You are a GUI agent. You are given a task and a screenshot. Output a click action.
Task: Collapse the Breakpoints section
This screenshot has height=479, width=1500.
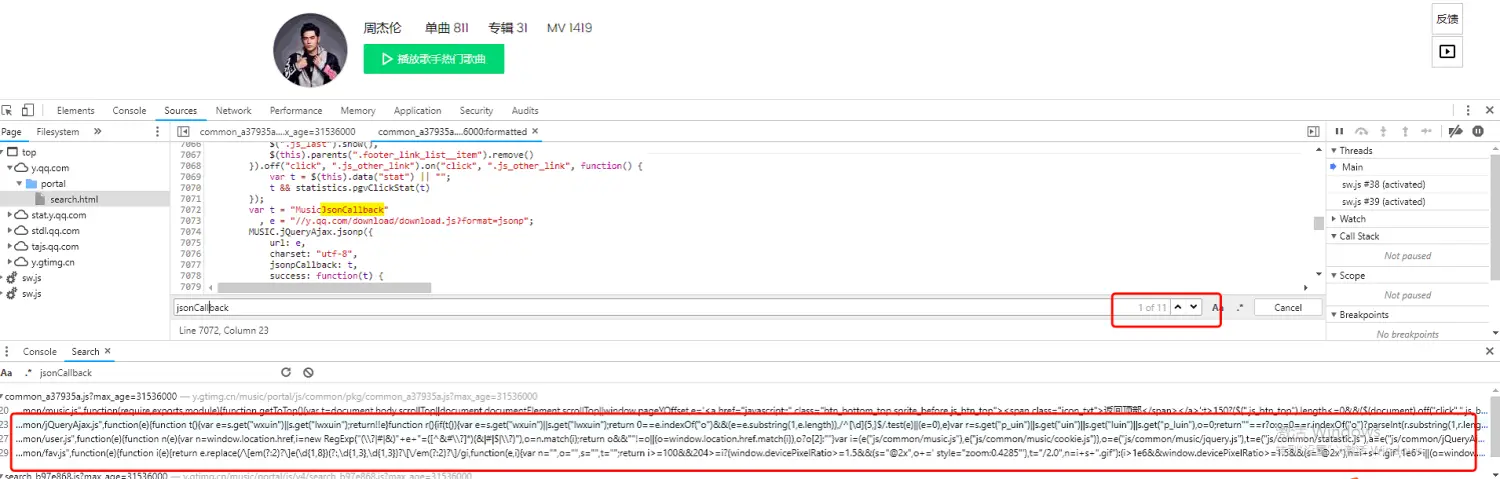(1334, 315)
